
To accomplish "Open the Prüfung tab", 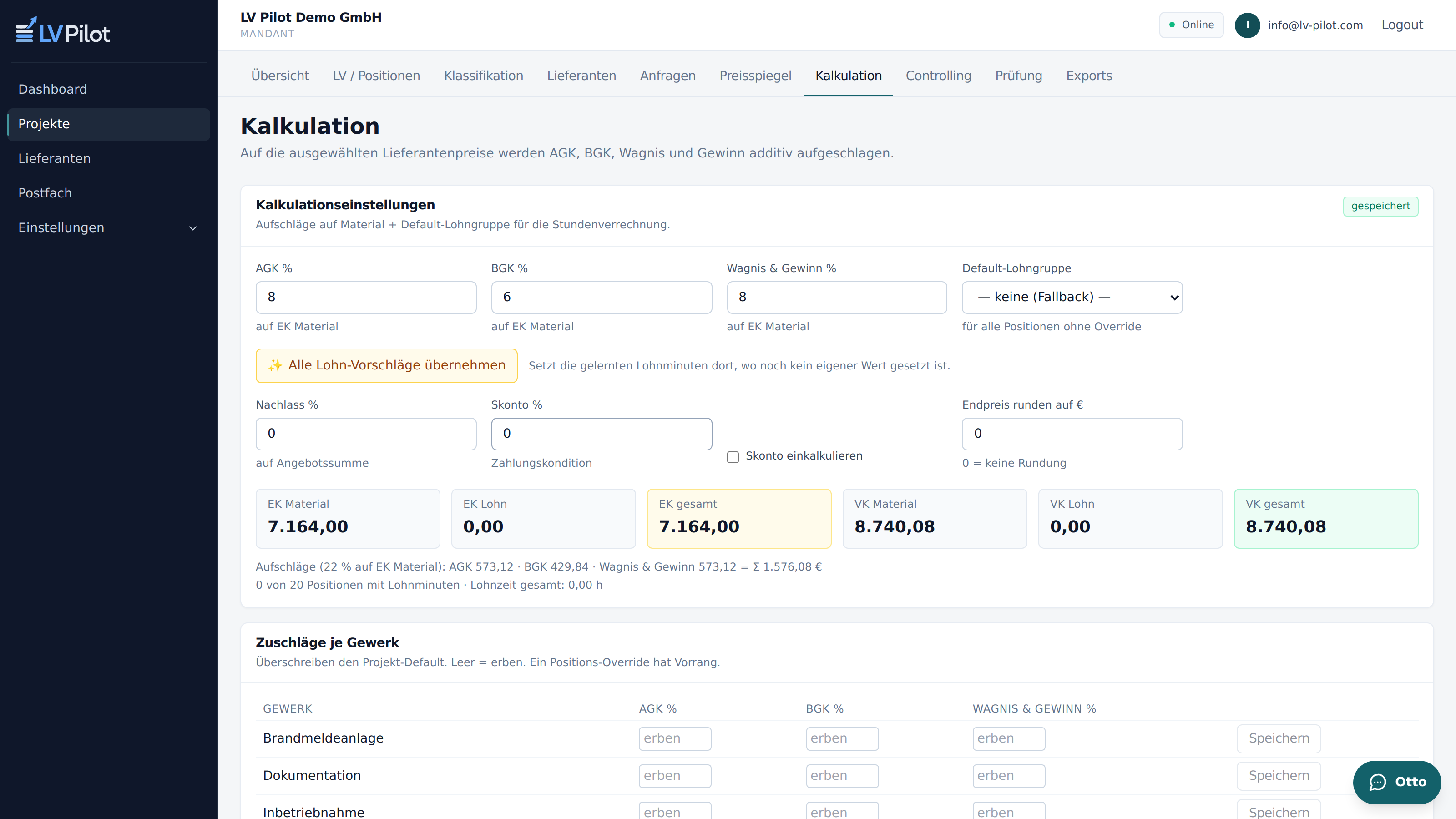I will tap(1019, 76).
